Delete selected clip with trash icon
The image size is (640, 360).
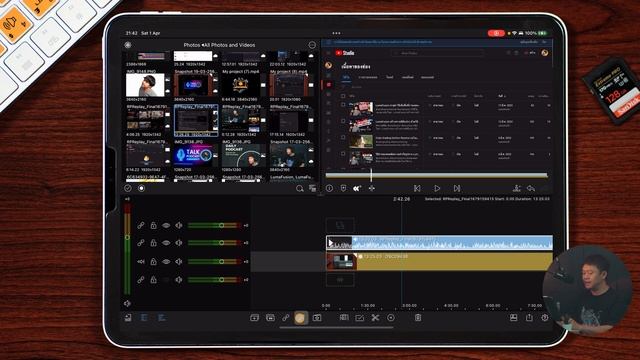(x=418, y=318)
